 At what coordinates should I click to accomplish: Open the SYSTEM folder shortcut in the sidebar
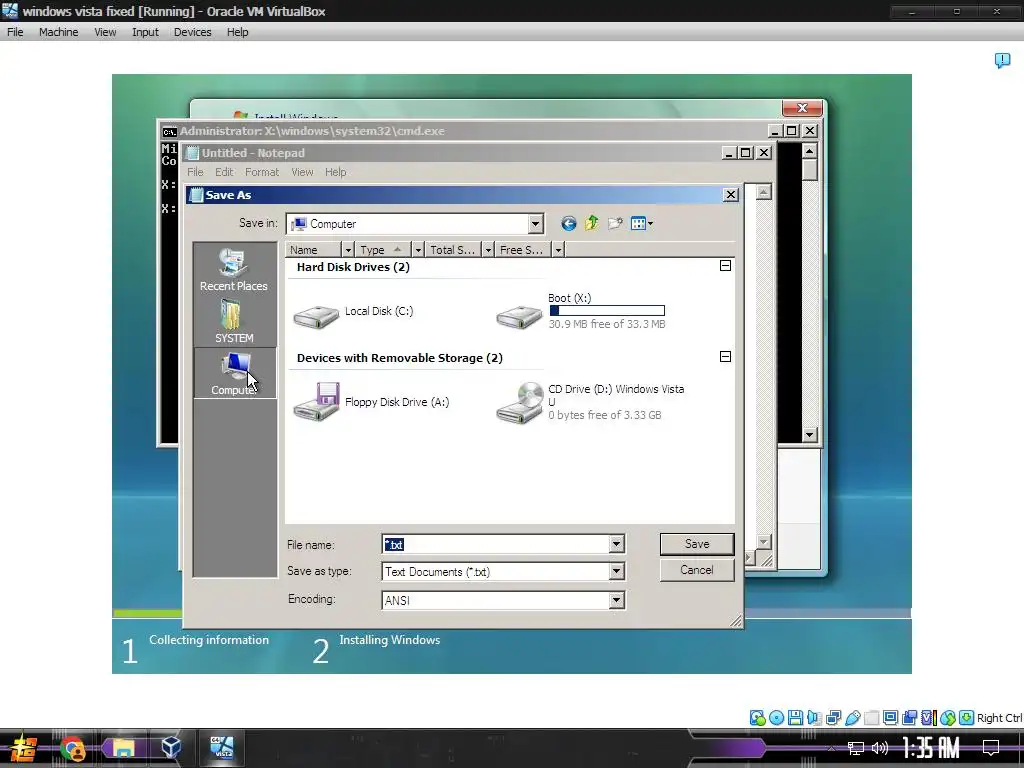coord(234,321)
